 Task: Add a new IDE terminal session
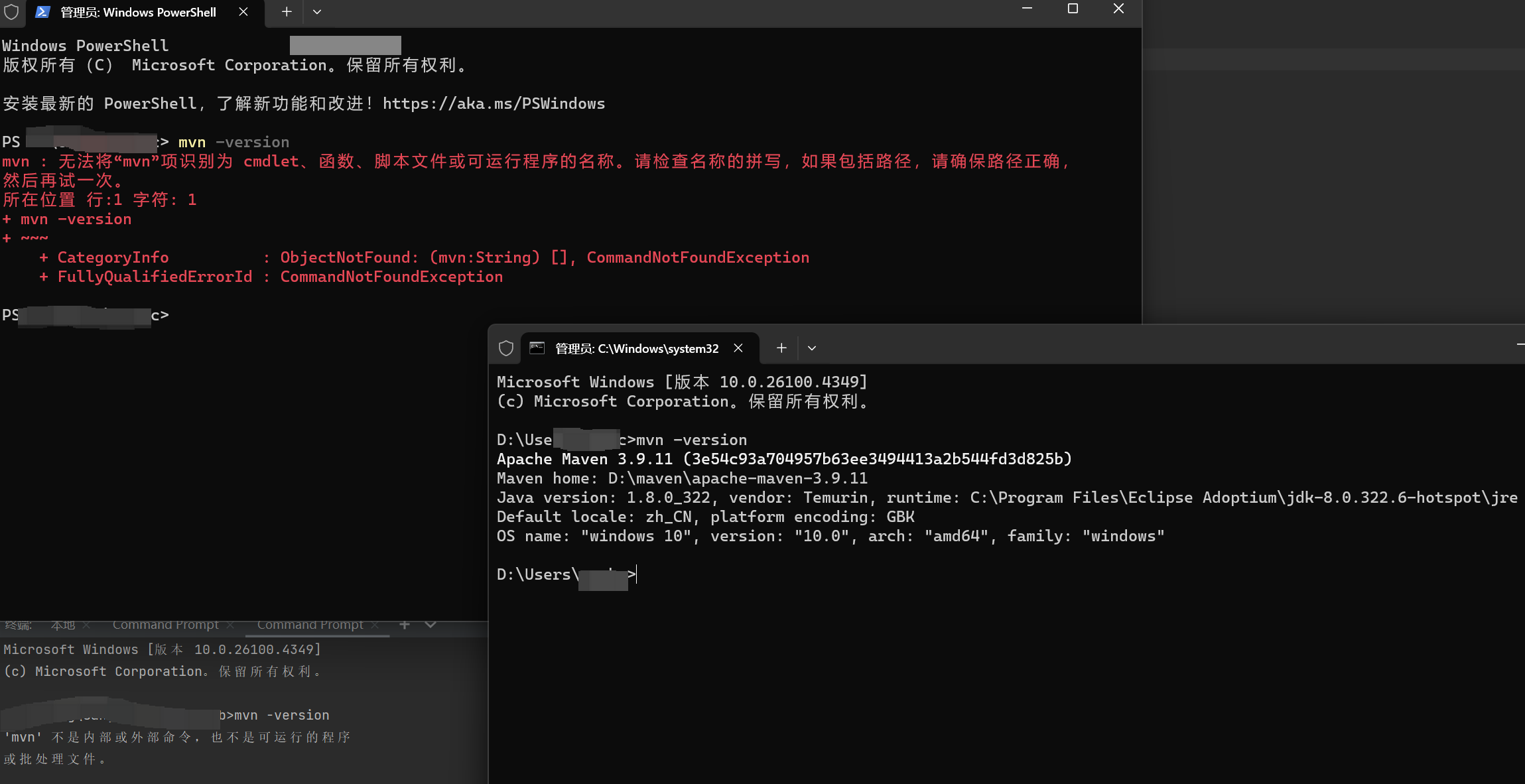tap(405, 625)
